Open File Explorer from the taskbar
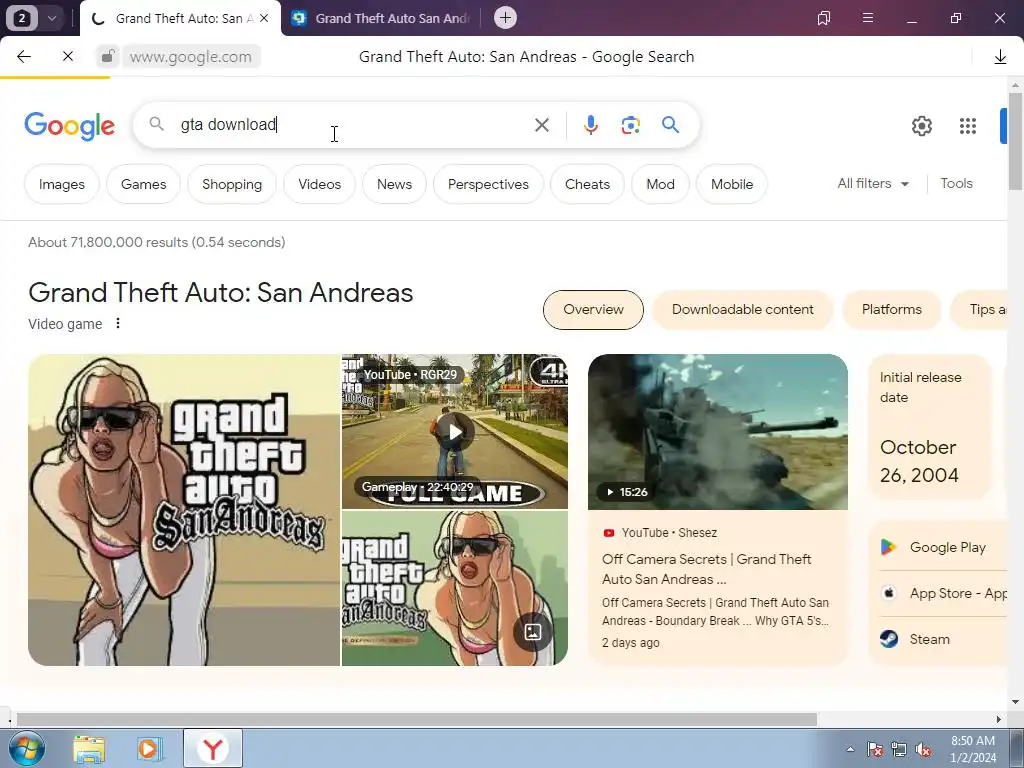1024x768 pixels. tap(89, 748)
